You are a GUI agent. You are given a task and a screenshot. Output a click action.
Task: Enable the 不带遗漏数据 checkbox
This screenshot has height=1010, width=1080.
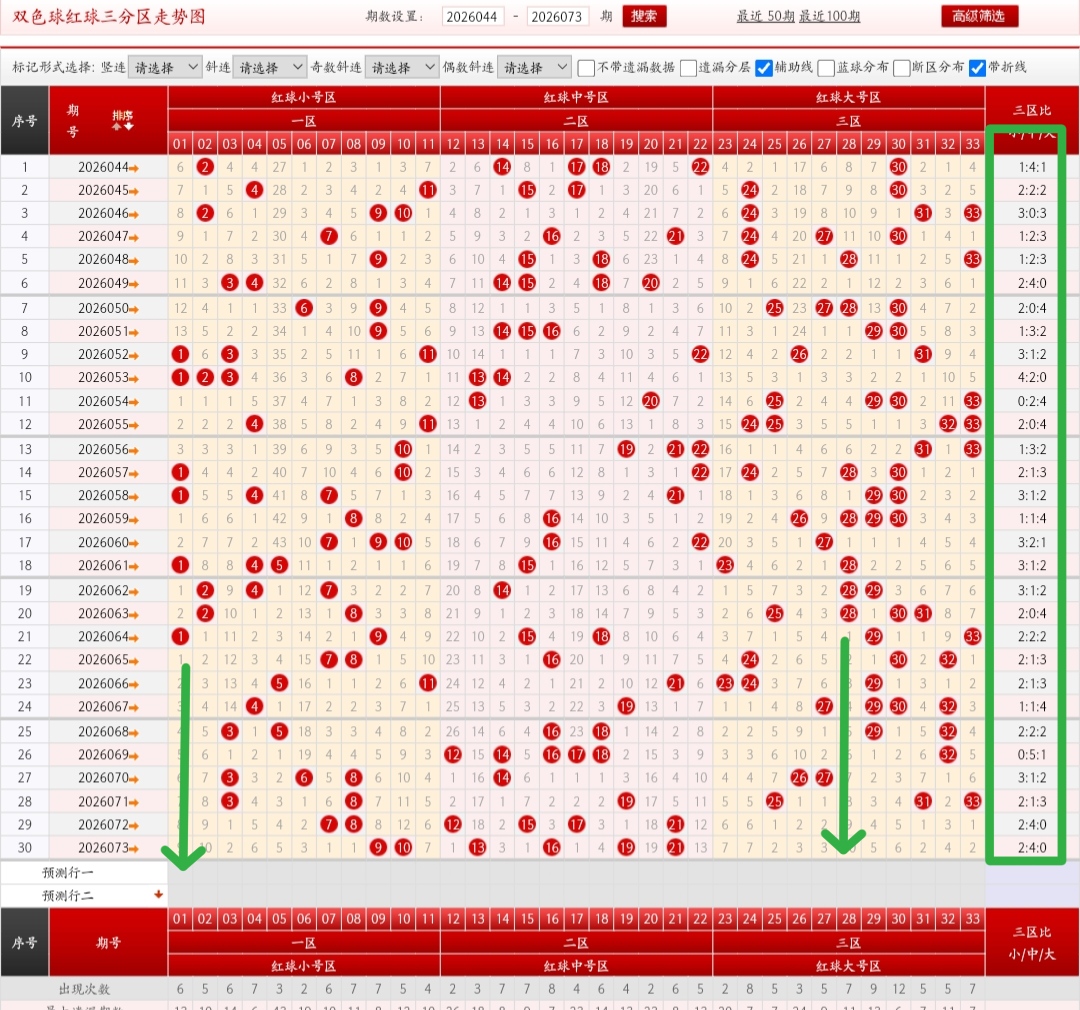pyautogui.click(x=586, y=68)
